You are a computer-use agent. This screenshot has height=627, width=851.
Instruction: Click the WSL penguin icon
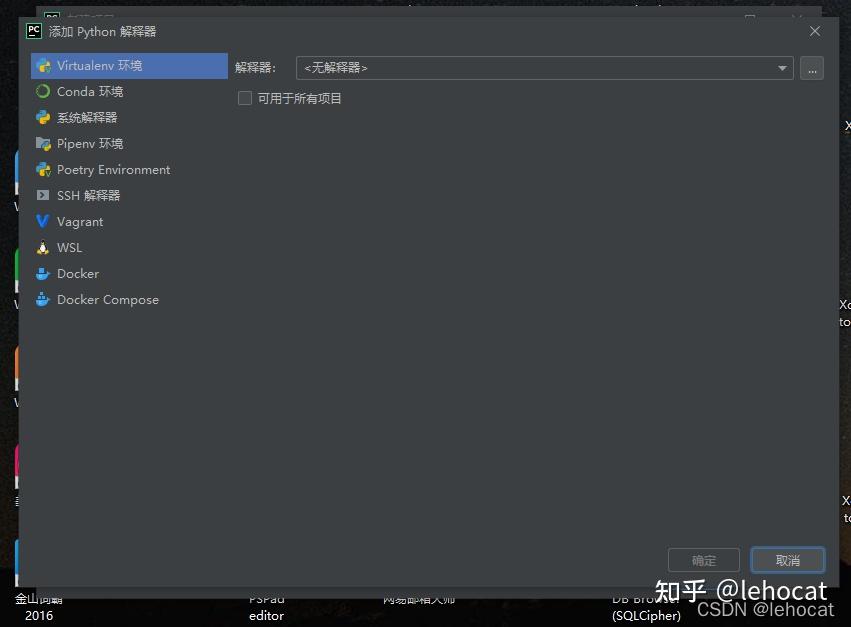42,248
